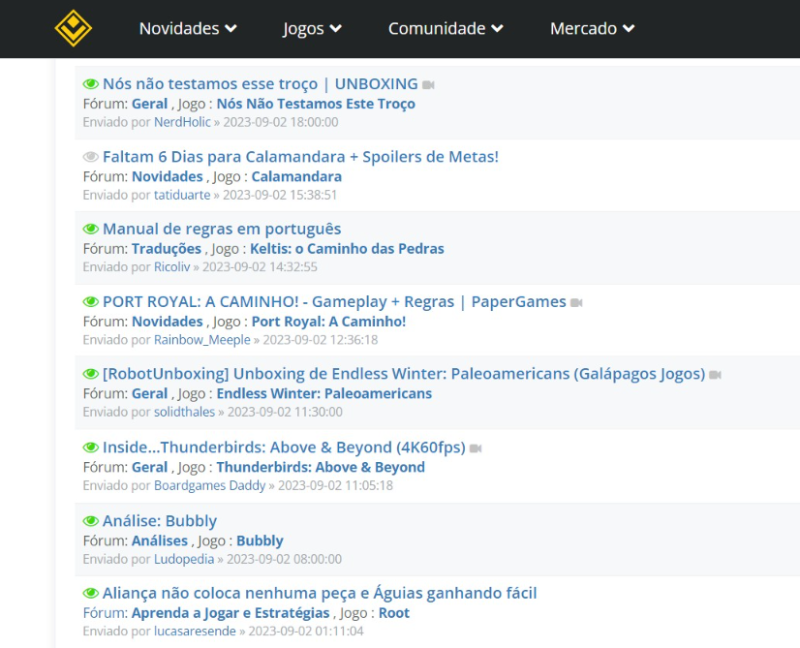
Task: Visit Rainbow_Meeple's user profile
Action: (x=202, y=340)
